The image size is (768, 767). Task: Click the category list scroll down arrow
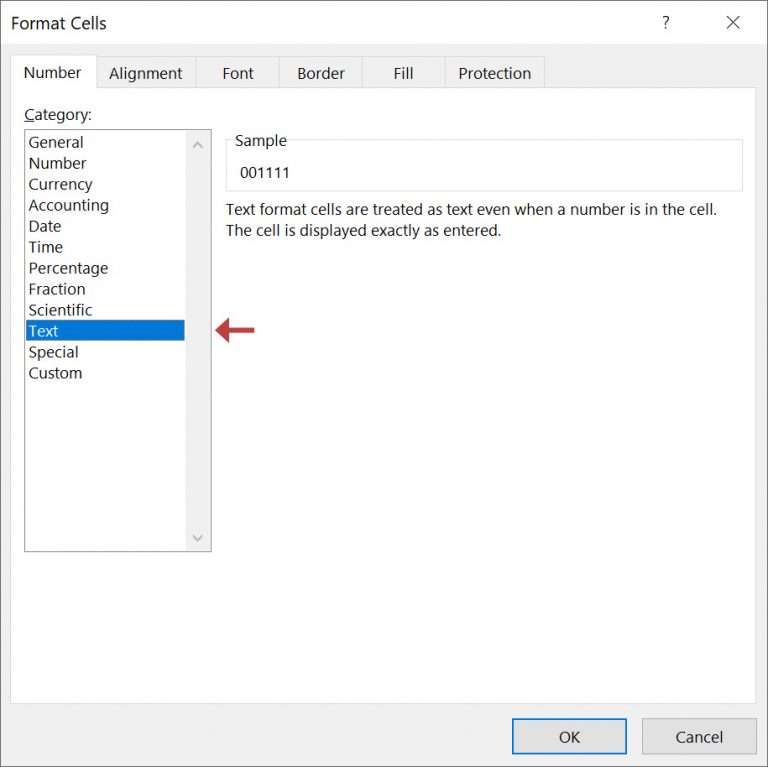pyautogui.click(x=197, y=538)
